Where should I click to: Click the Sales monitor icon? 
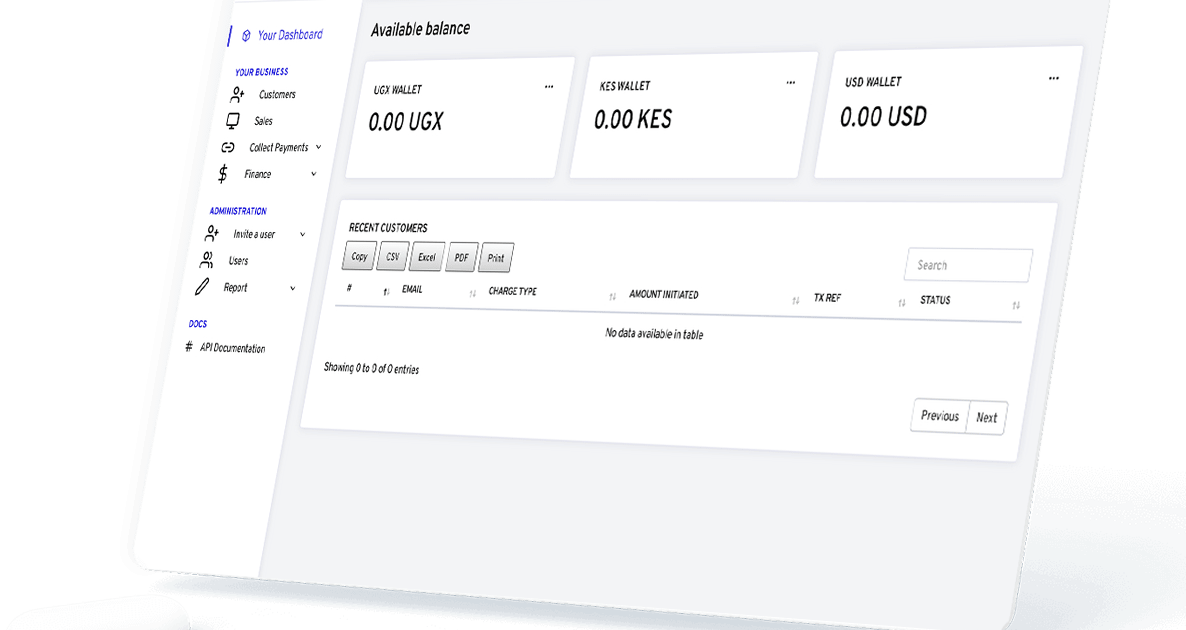coord(233,121)
